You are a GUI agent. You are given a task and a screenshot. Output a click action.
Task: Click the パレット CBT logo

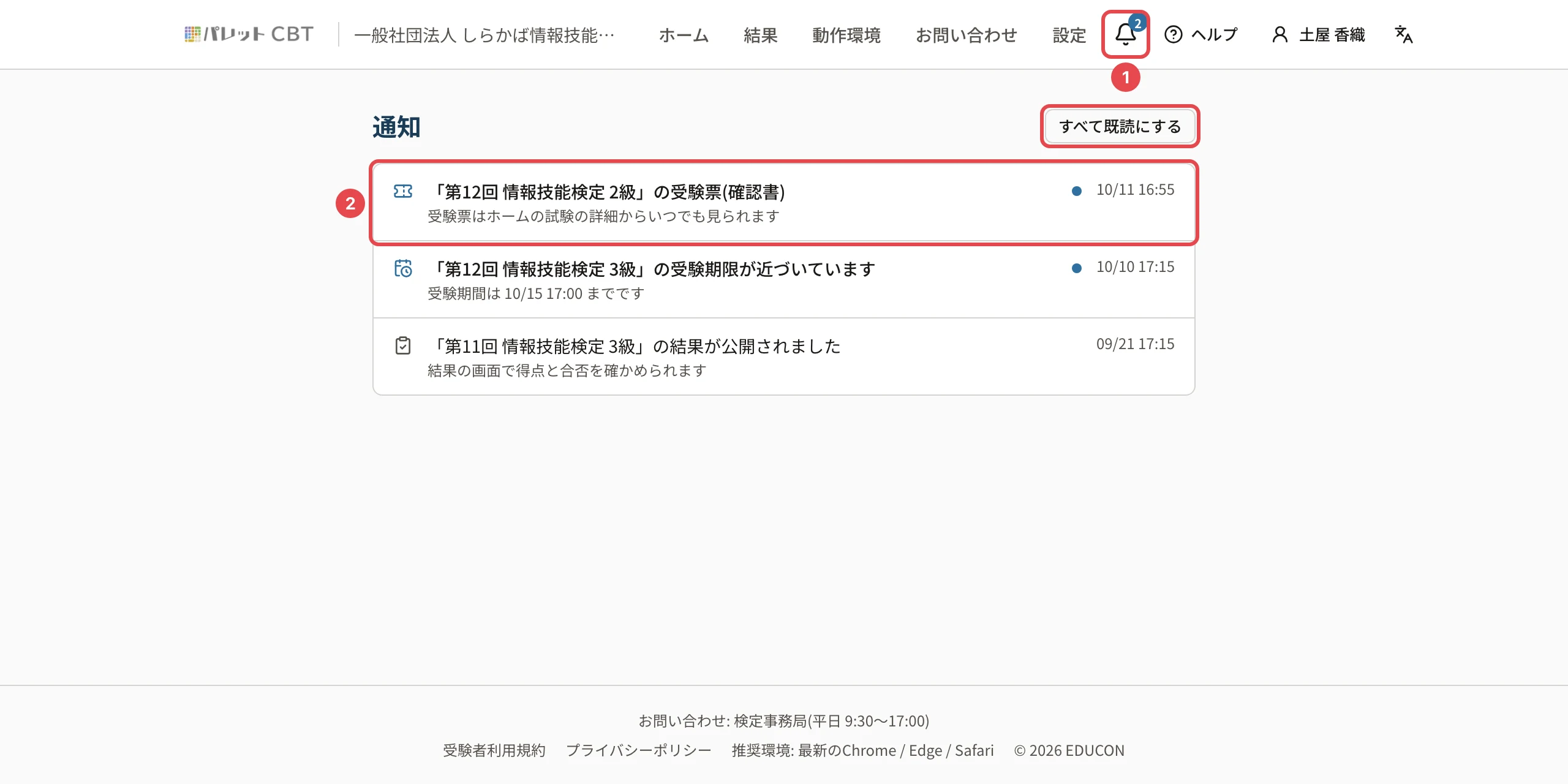pos(249,34)
